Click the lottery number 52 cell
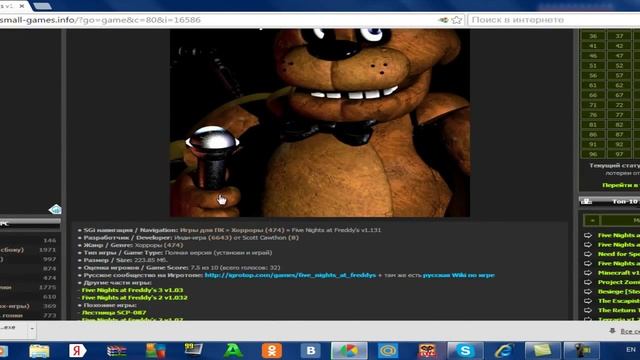 619,65
